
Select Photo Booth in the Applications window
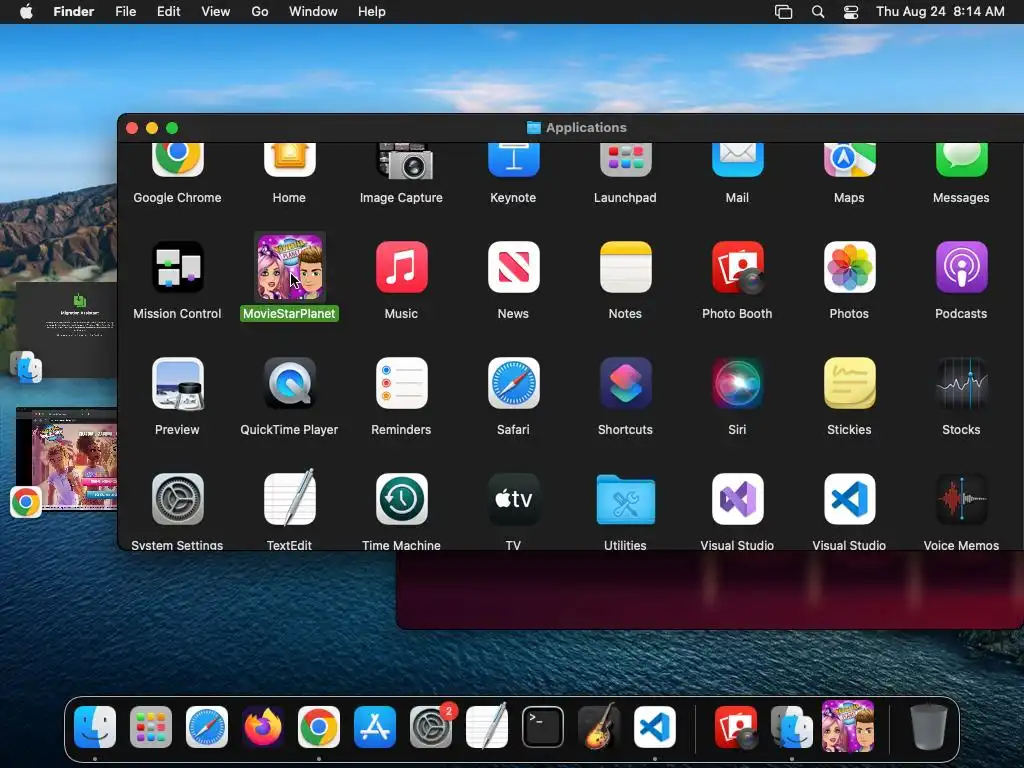737,266
